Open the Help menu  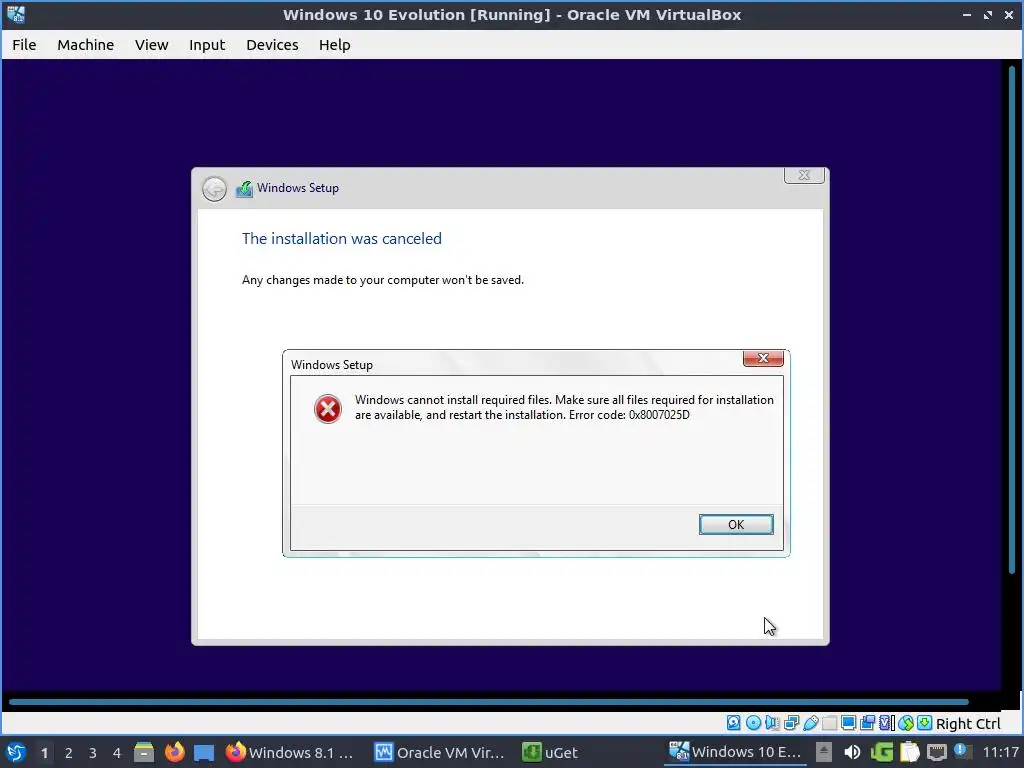pos(334,44)
